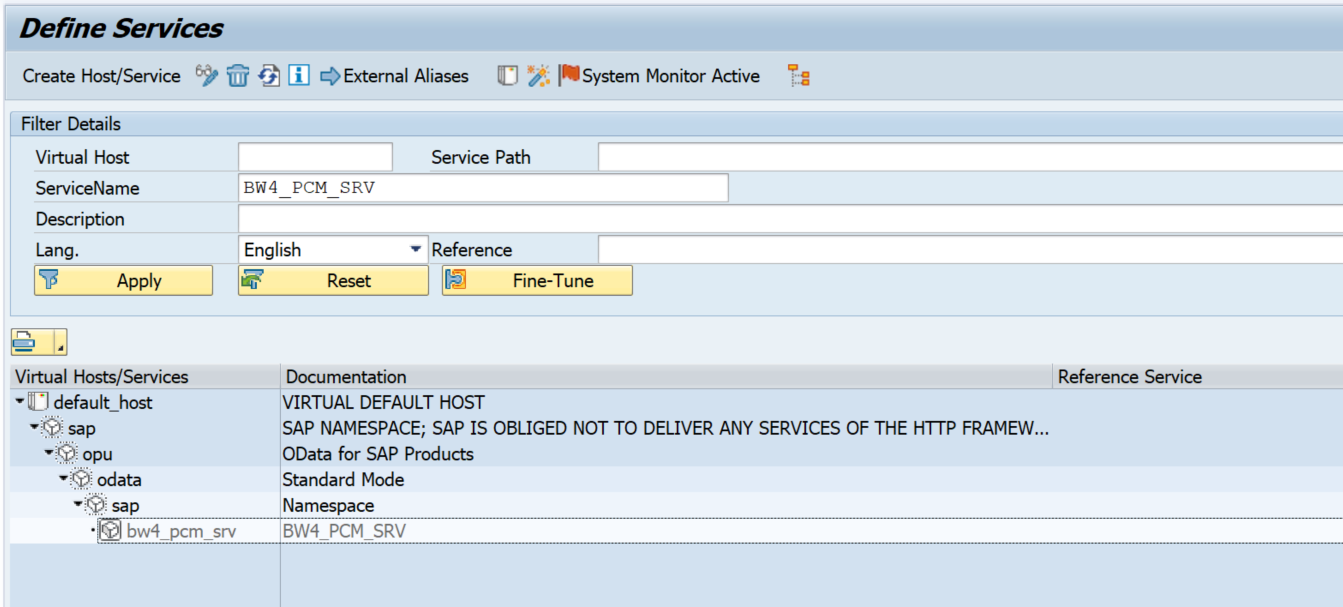
Task: Click the blue information icon
Action: tap(299, 76)
